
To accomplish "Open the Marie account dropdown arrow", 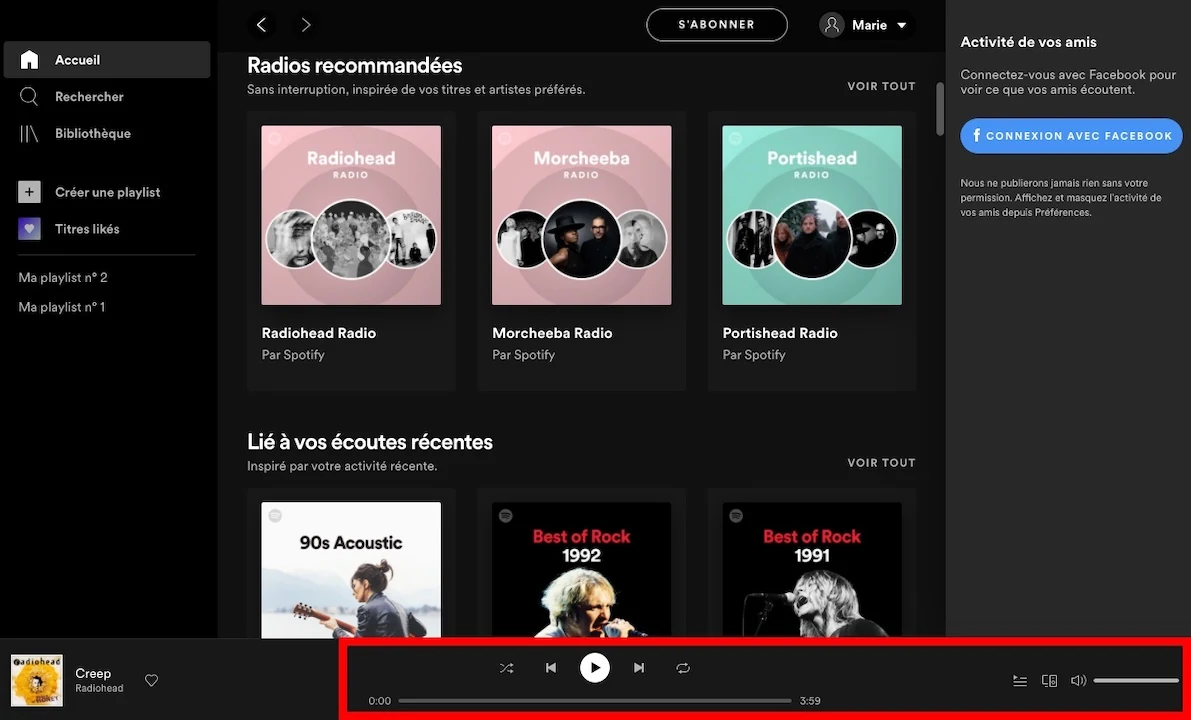I will [902, 26].
